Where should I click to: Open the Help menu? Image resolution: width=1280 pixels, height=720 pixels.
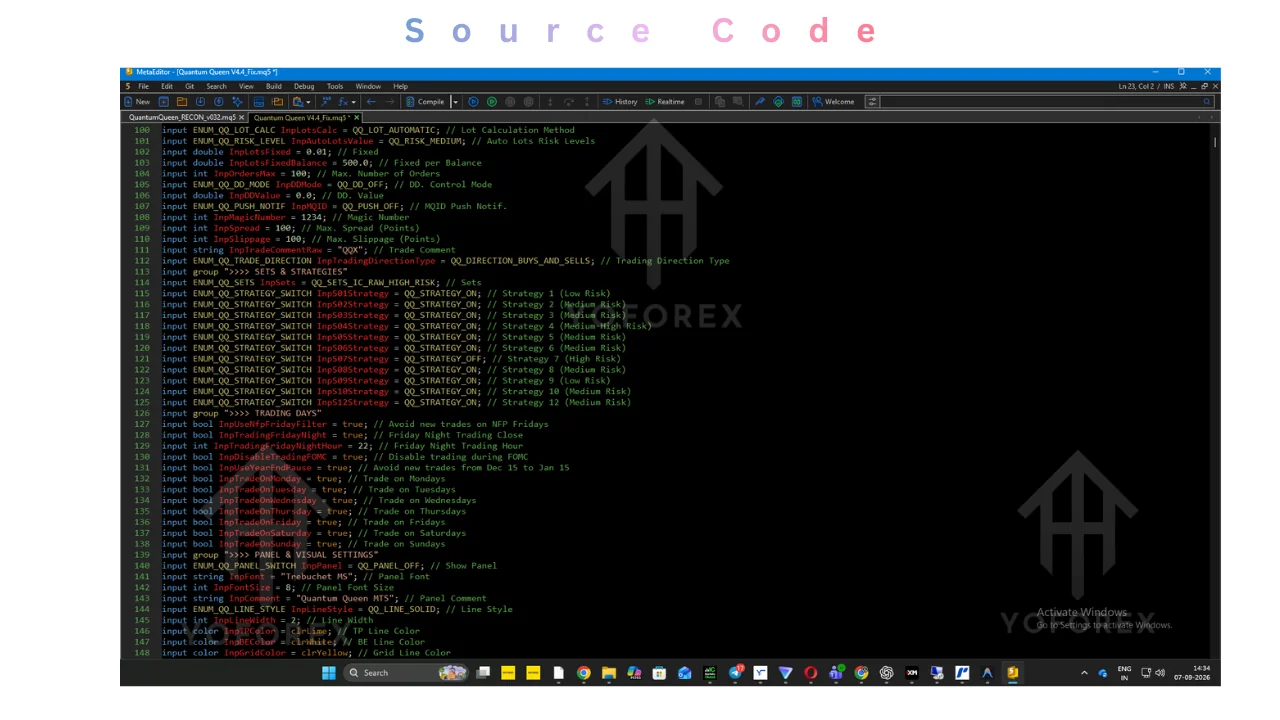coord(400,87)
